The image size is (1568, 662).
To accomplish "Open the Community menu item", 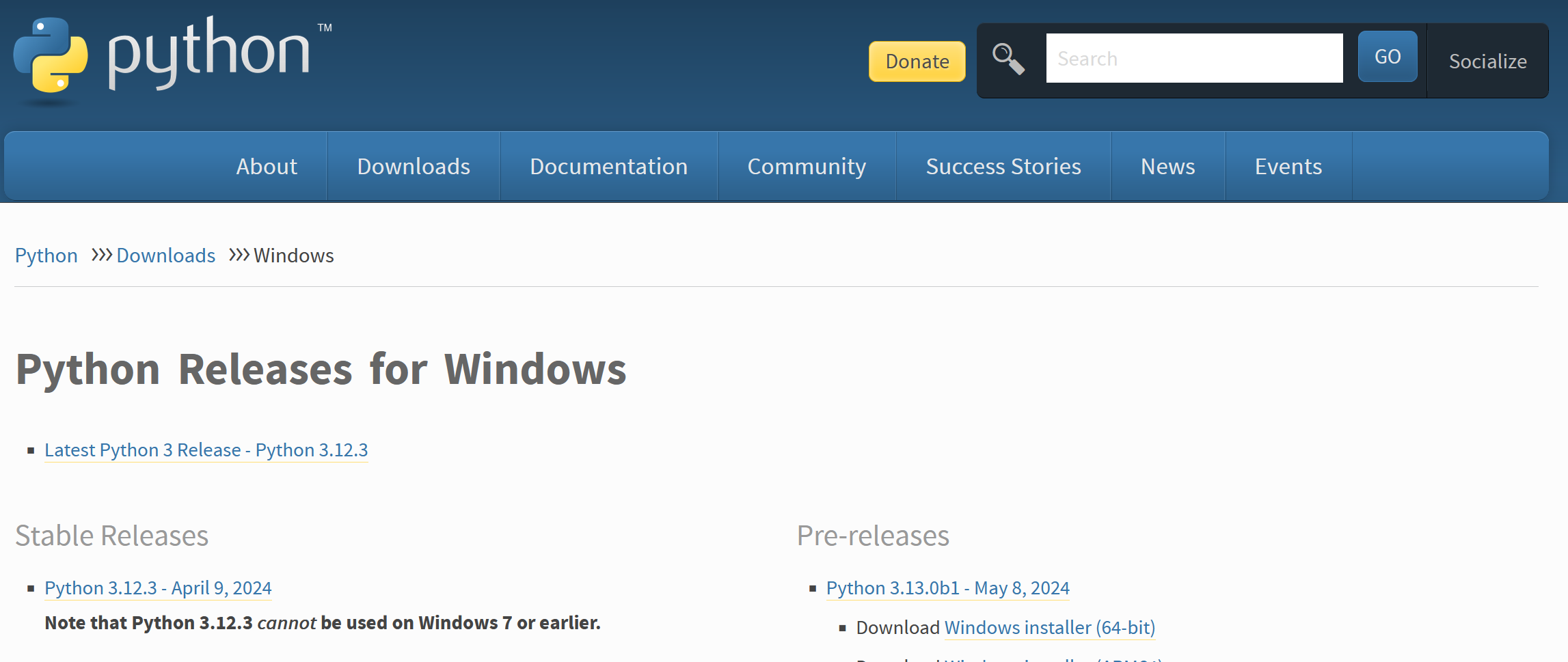I will [x=807, y=167].
